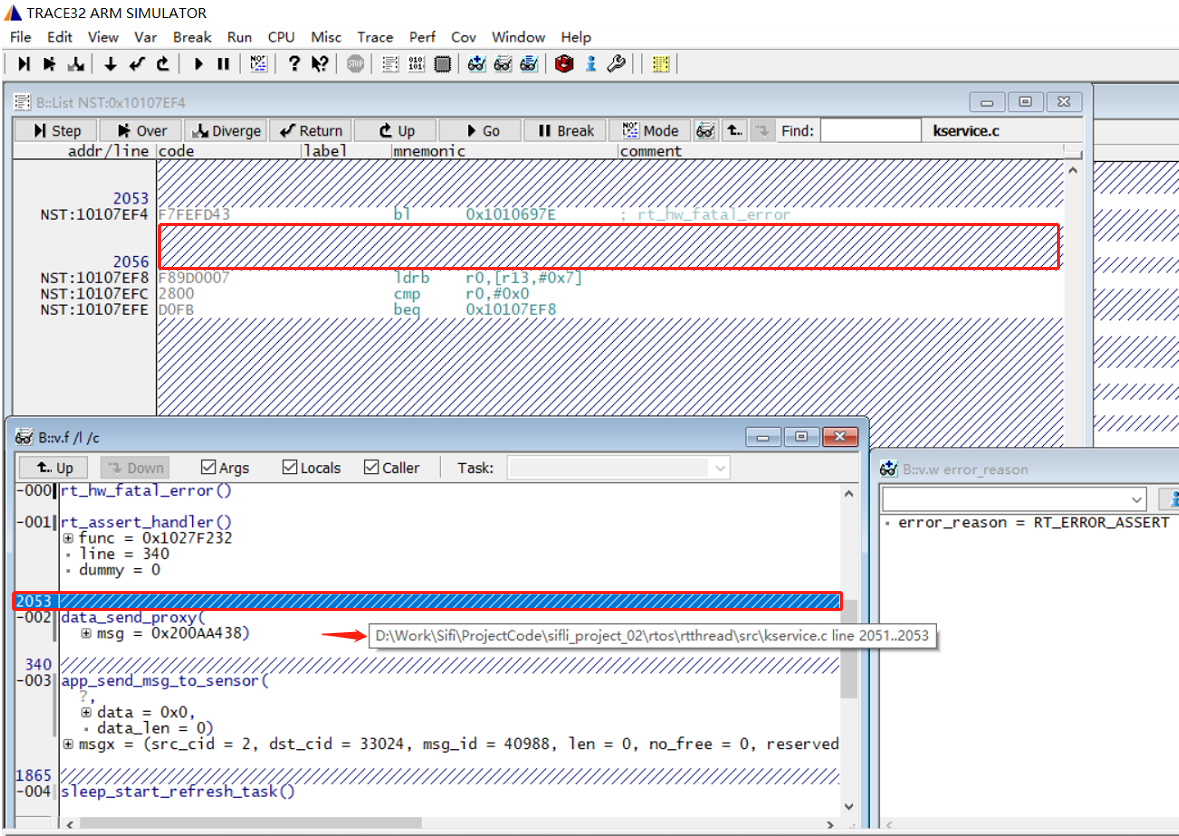Image resolution: width=1179 pixels, height=836 pixels.
Task: Focus the Find input field
Action: (871, 131)
